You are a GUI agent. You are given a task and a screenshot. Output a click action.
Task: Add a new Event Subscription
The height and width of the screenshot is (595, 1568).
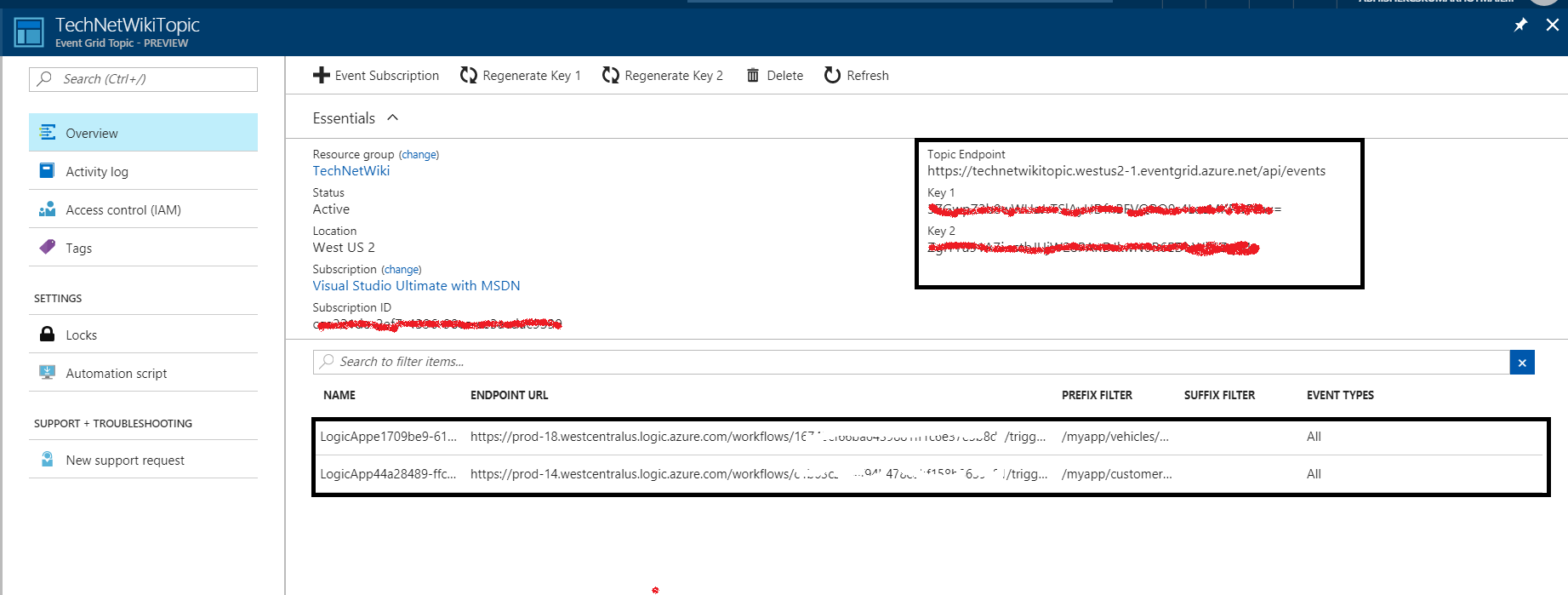pos(376,76)
